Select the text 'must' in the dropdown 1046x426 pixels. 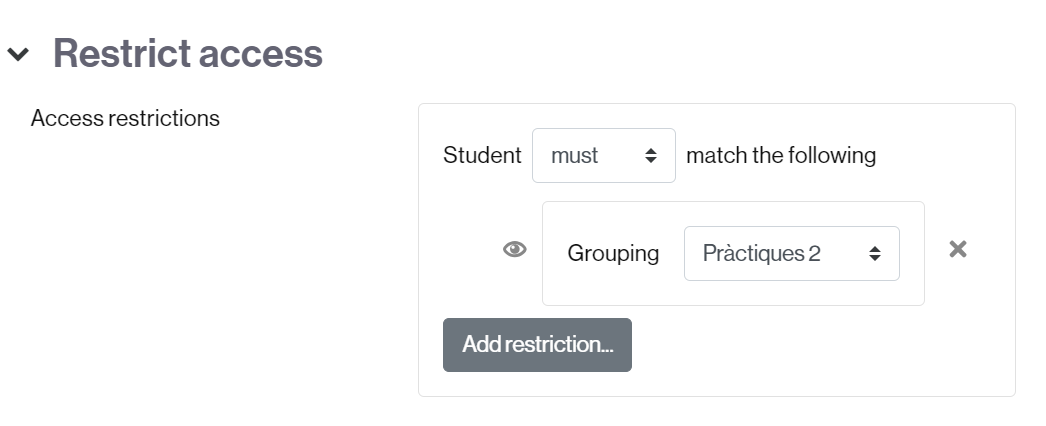(x=574, y=156)
